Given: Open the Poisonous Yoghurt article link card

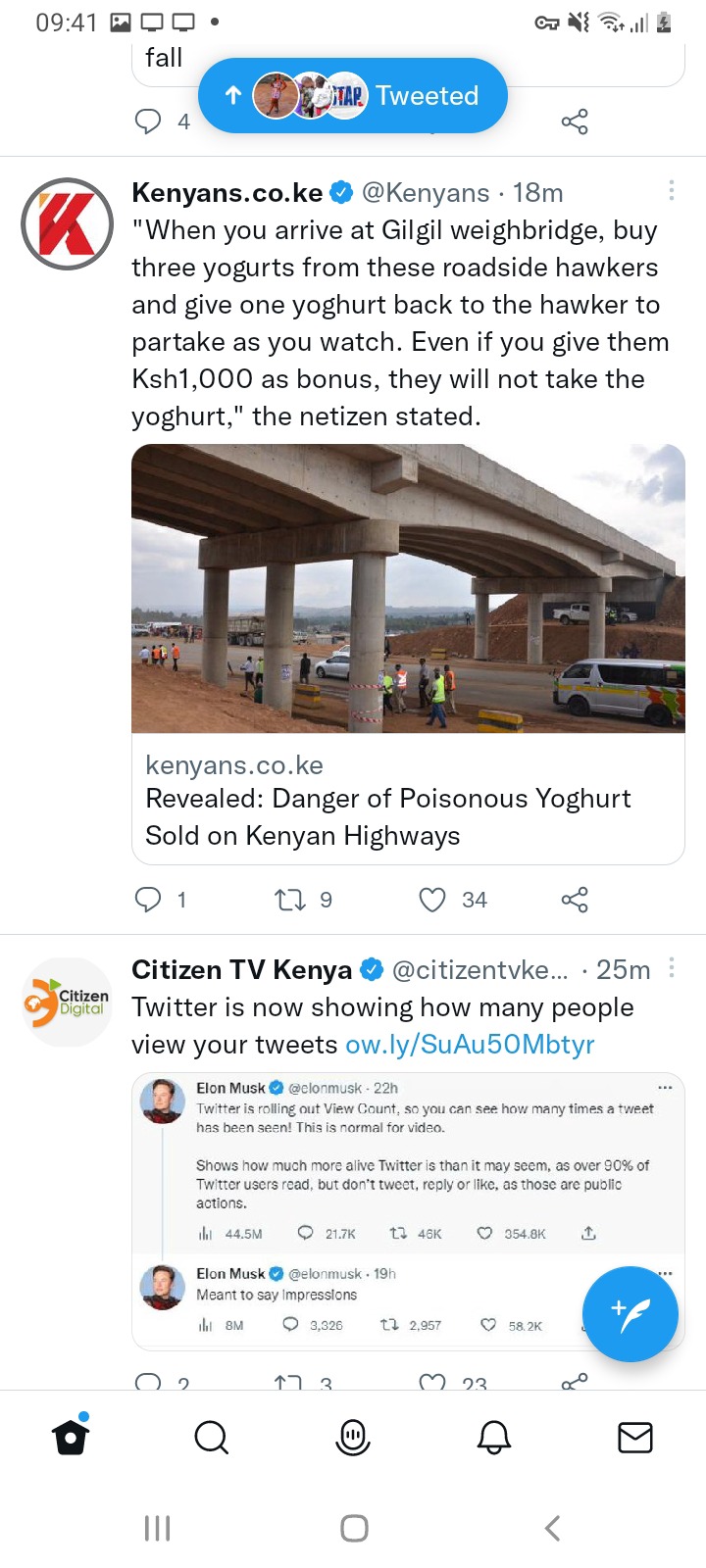Looking at the screenshot, I should pos(408,800).
